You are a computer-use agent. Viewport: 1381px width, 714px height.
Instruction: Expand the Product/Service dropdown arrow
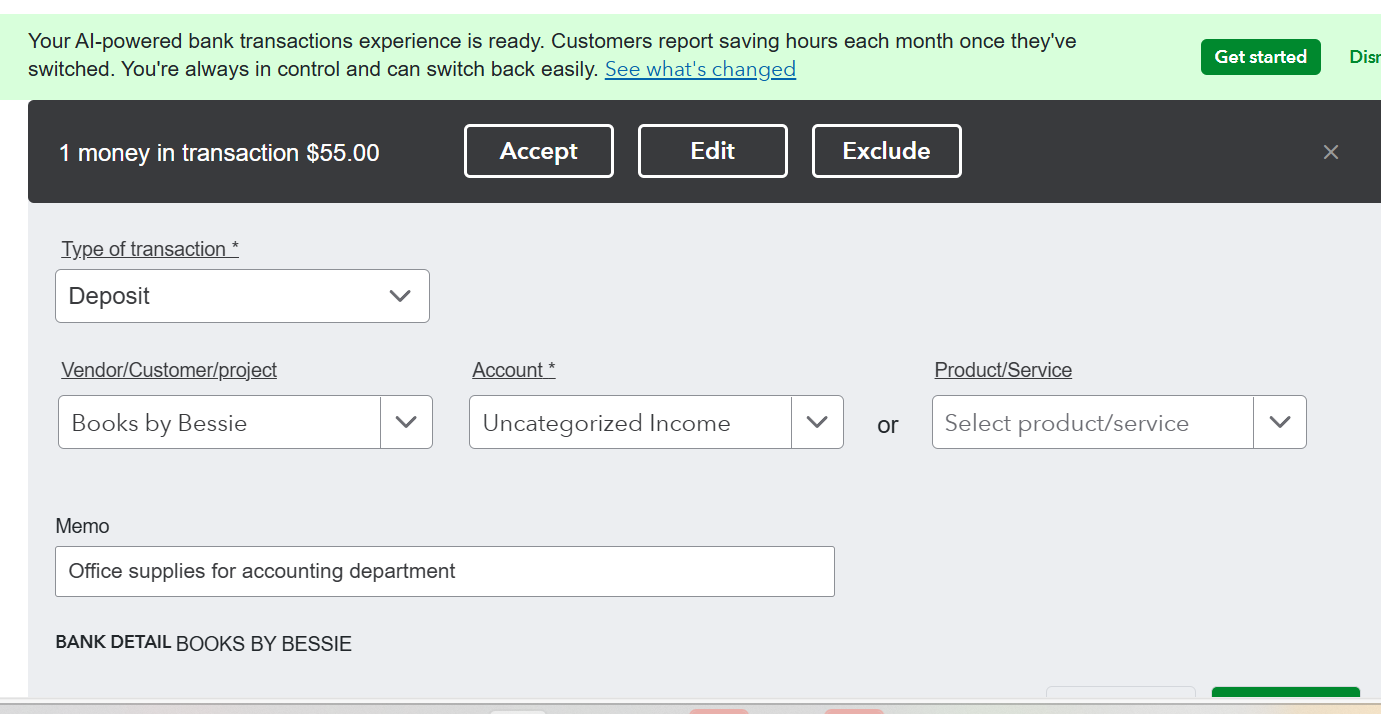pyautogui.click(x=1279, y=422)
